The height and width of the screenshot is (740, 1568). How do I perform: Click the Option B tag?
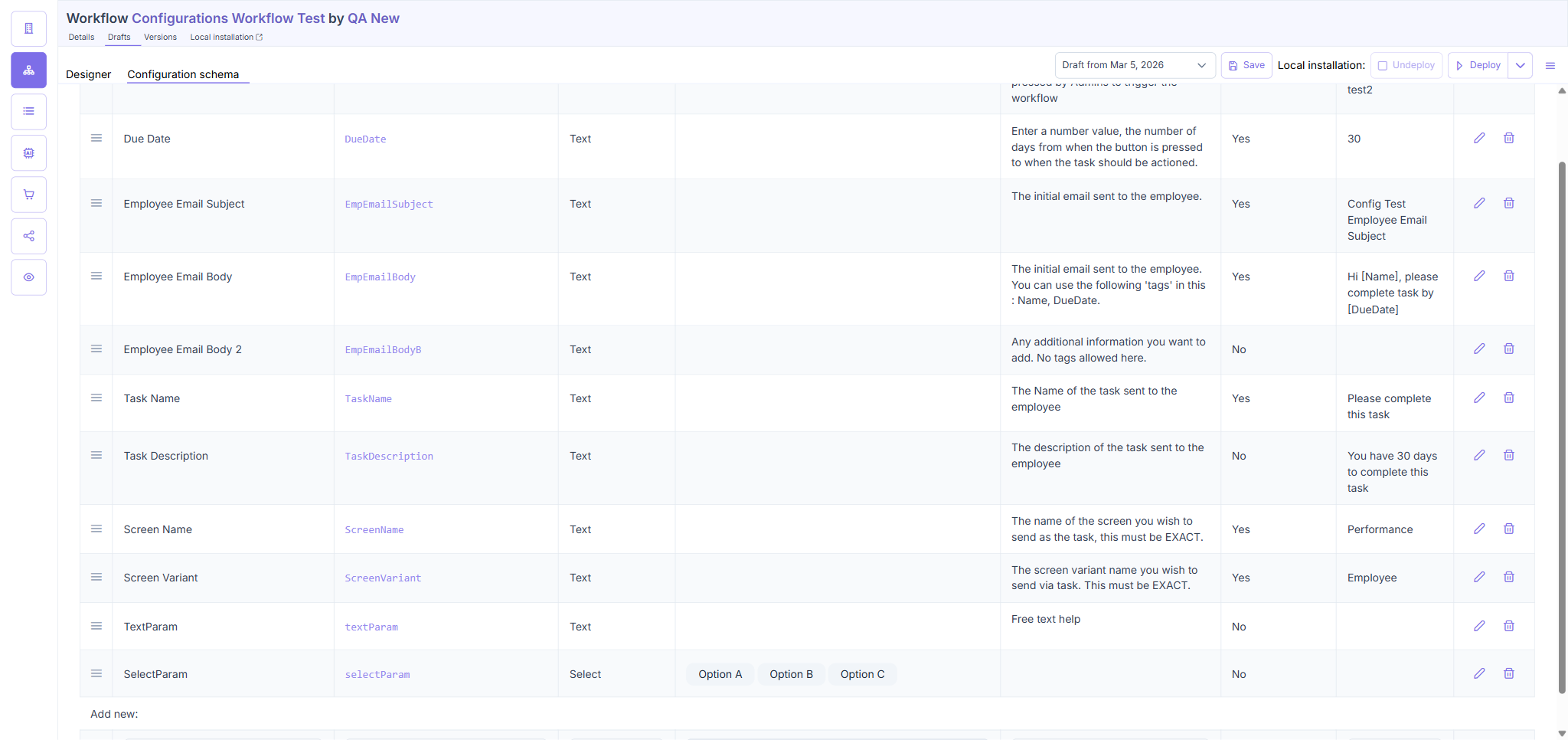791,674
